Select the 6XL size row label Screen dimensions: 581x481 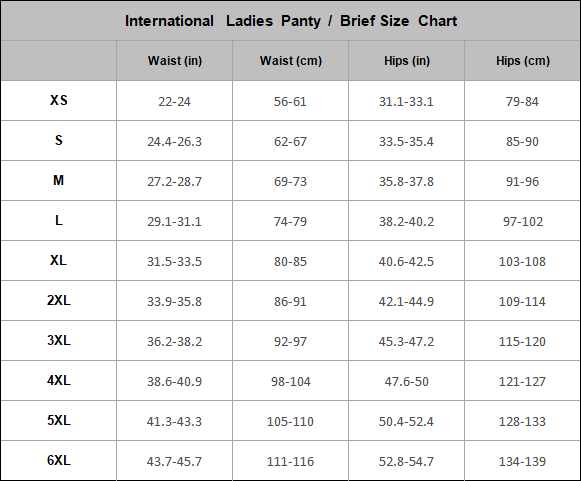[x=59, y=460]
